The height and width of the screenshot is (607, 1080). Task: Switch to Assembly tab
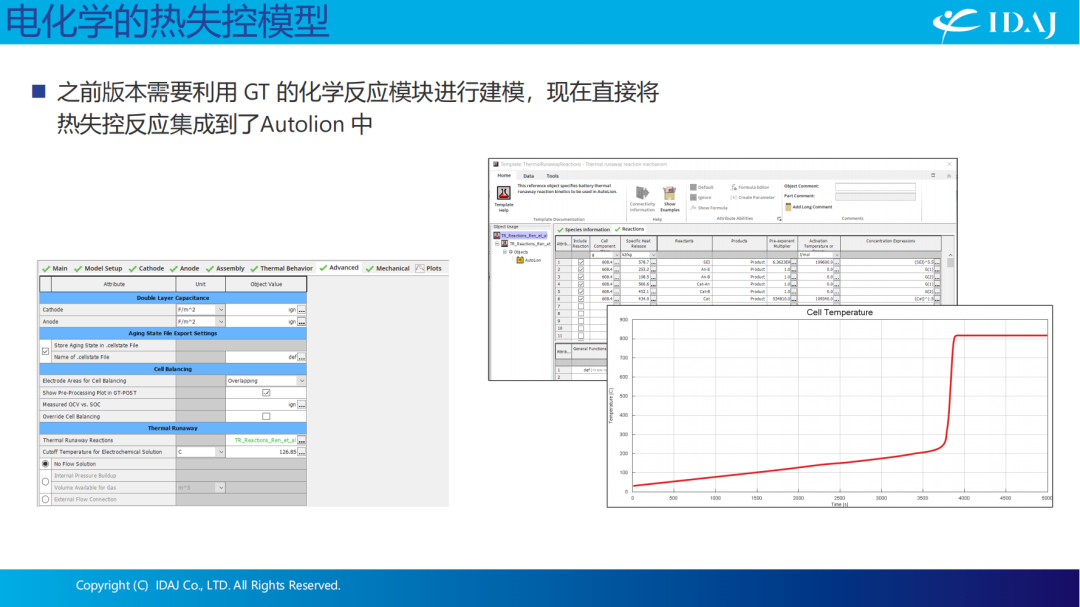(x=225, y=268)
